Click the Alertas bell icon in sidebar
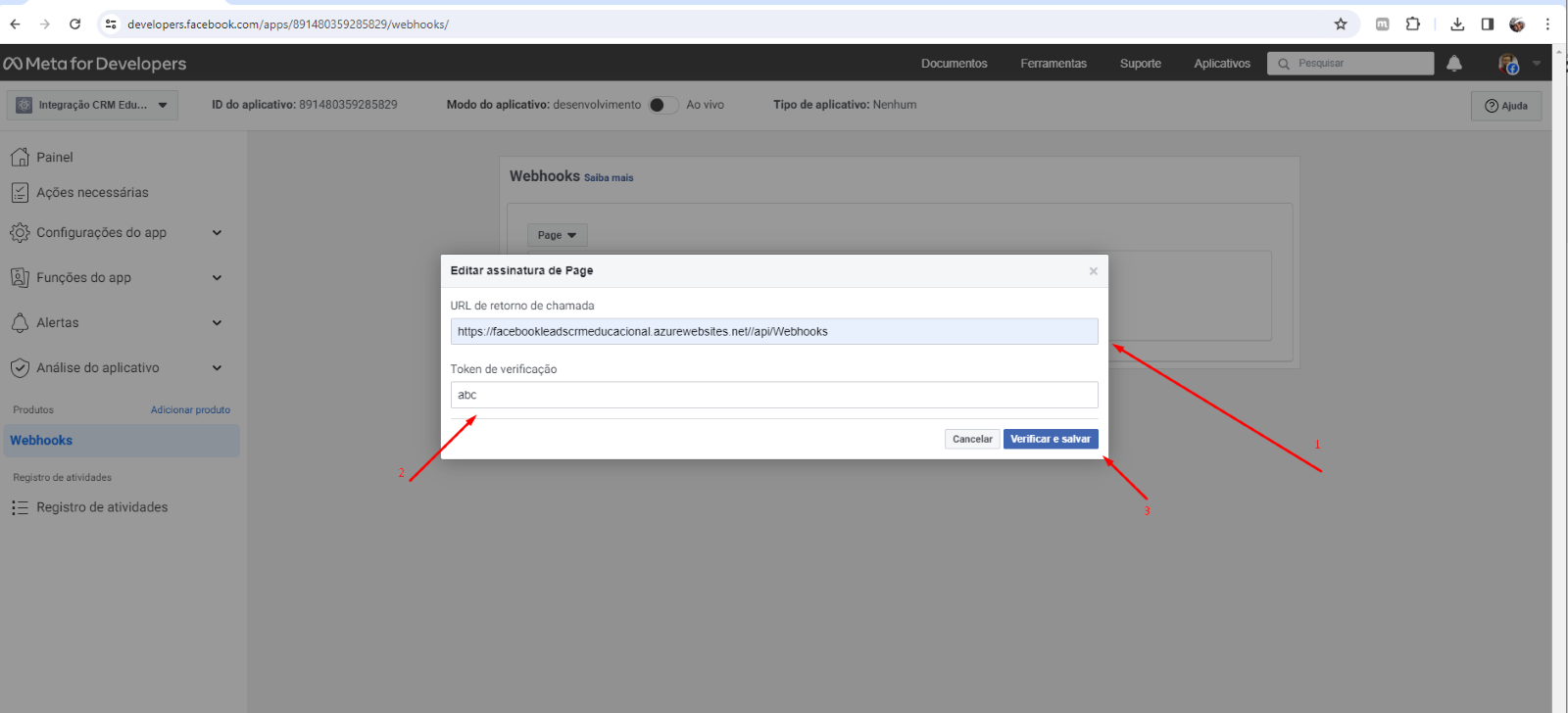Viewport: 1568px width, 713px height. click(20, 322)
